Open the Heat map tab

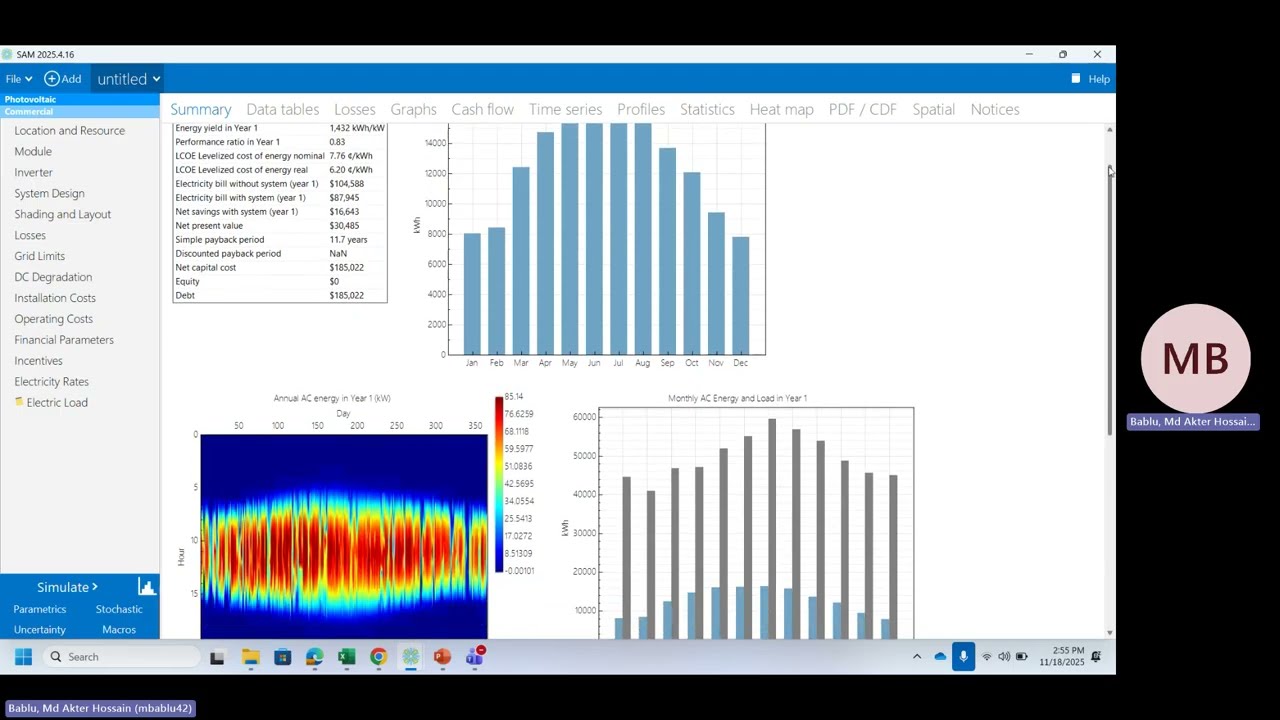[x=782, y=109]
